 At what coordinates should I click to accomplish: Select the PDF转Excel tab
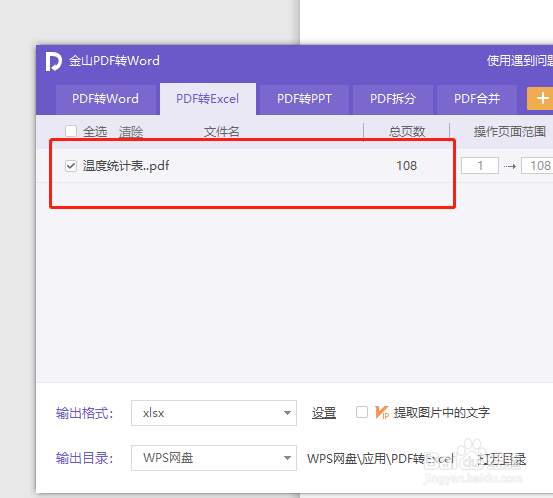click(208, 99)
